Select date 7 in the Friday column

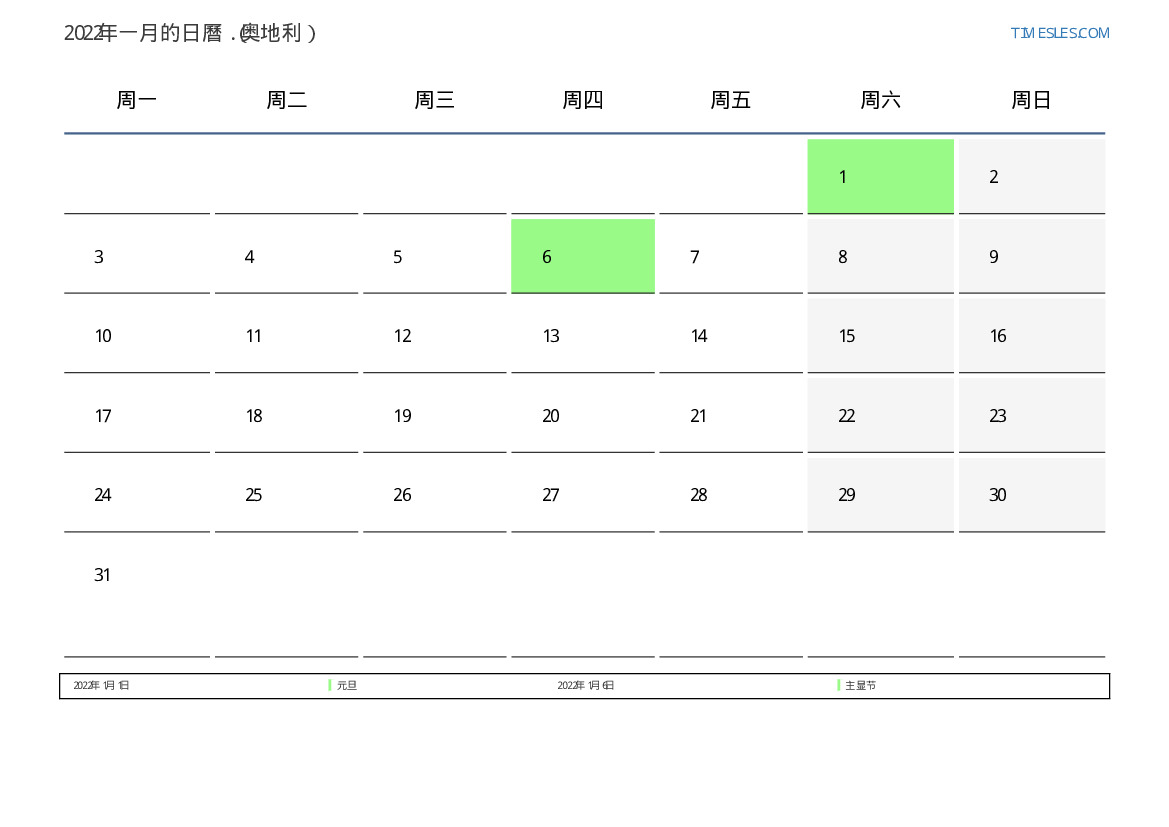coord(695,257)
